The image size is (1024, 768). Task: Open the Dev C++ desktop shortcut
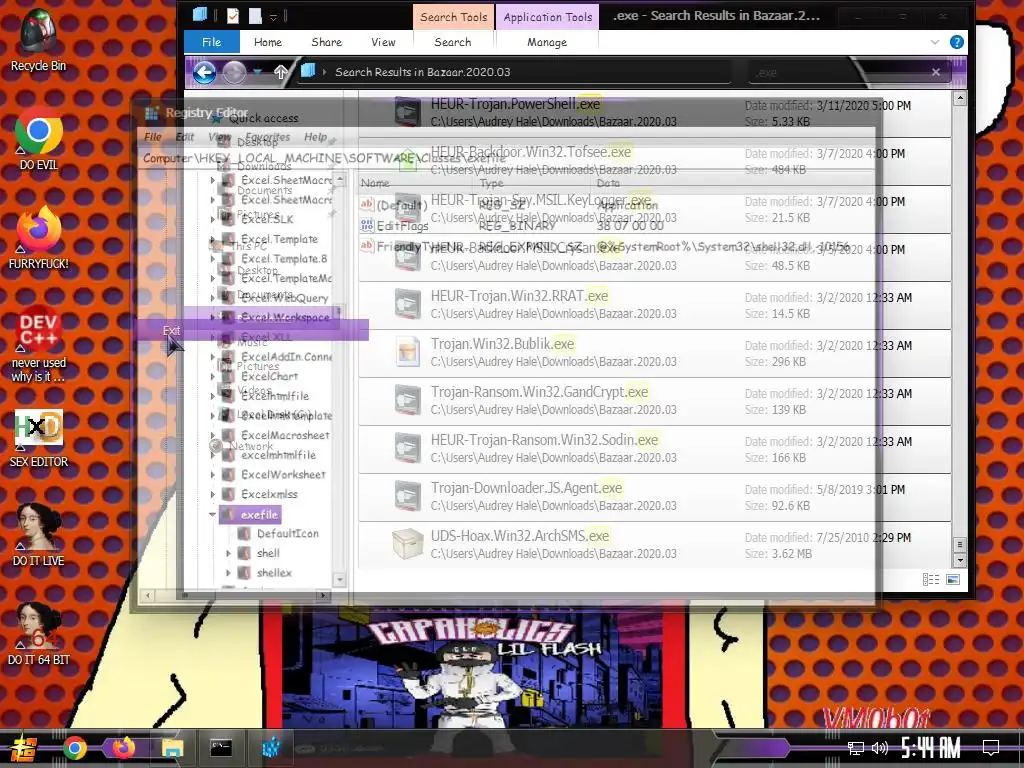(x=39, y=344)
